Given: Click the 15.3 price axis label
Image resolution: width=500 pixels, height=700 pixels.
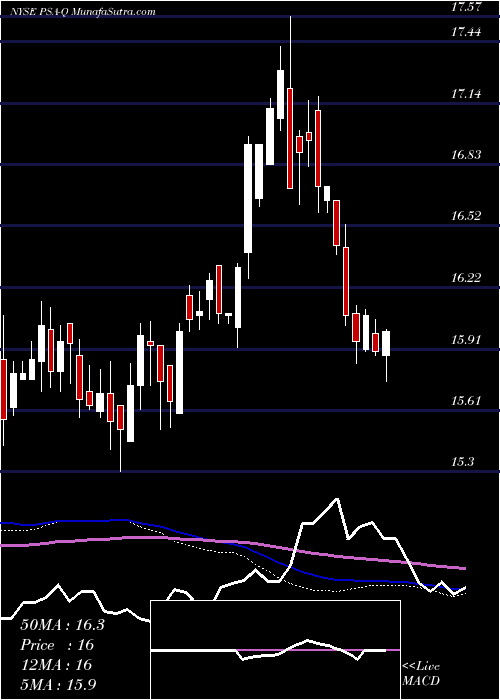Looking at the screenshot, I should tap(462, 462).
